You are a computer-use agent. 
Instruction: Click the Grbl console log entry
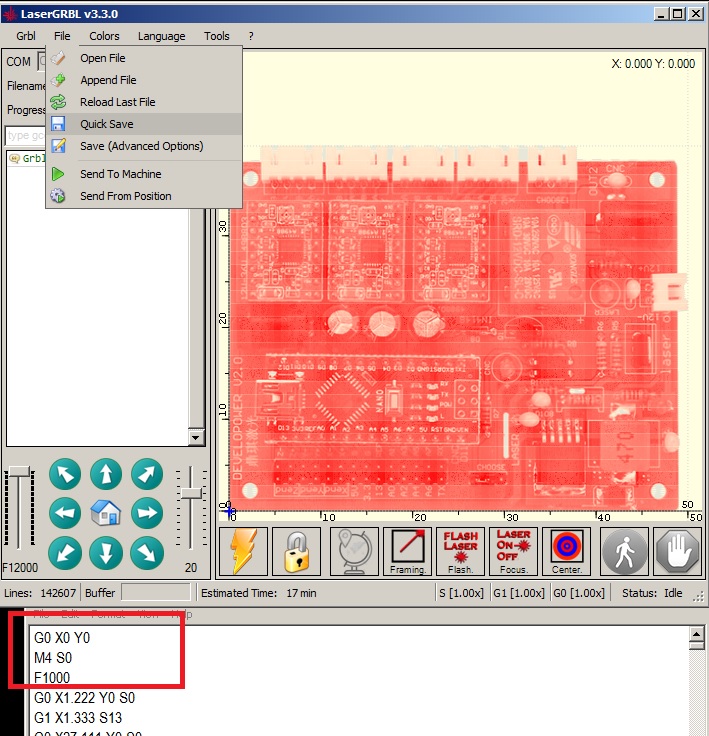click(27, 158)
